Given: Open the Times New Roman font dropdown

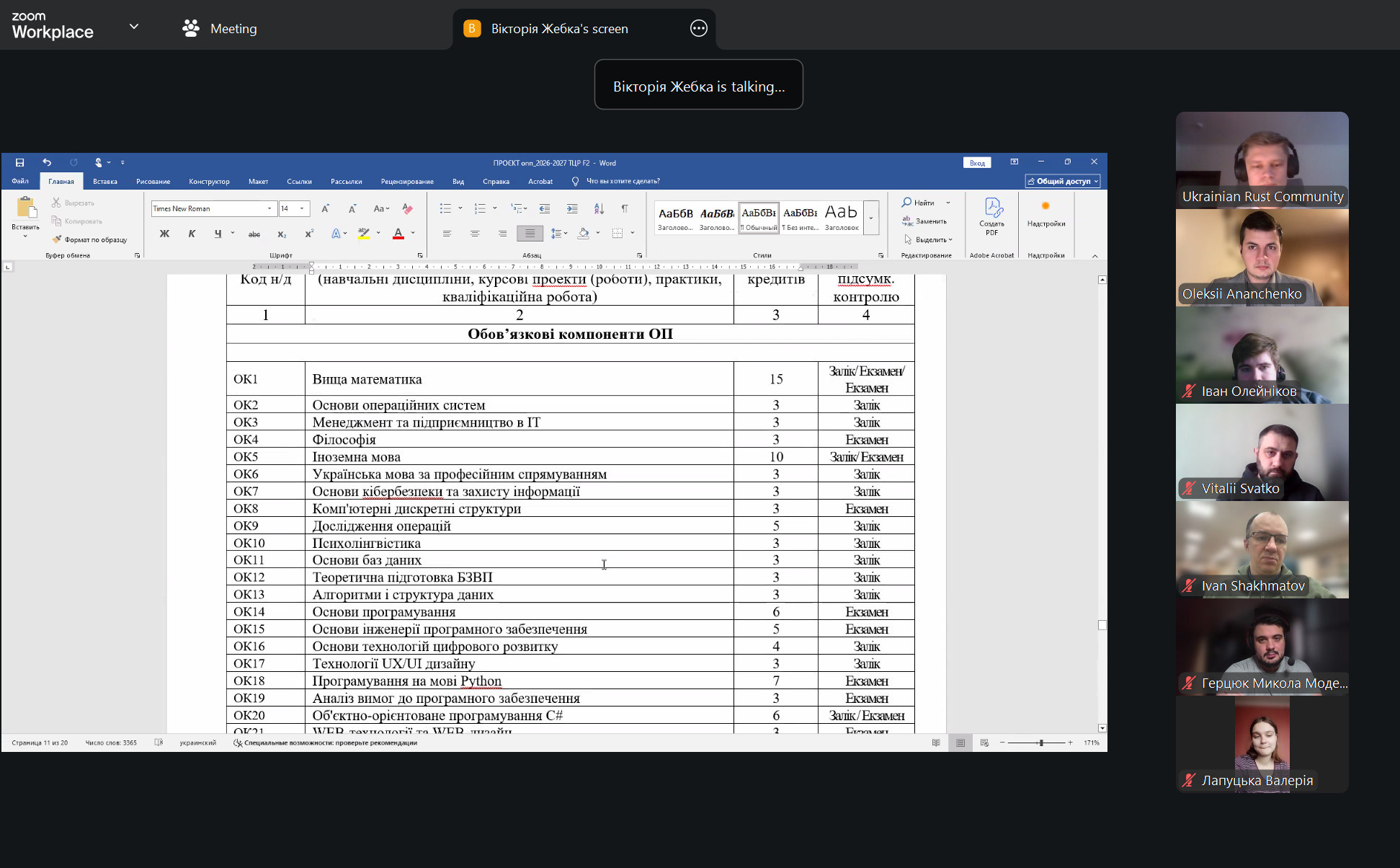Looking at the screenshot, I should 269,208.
